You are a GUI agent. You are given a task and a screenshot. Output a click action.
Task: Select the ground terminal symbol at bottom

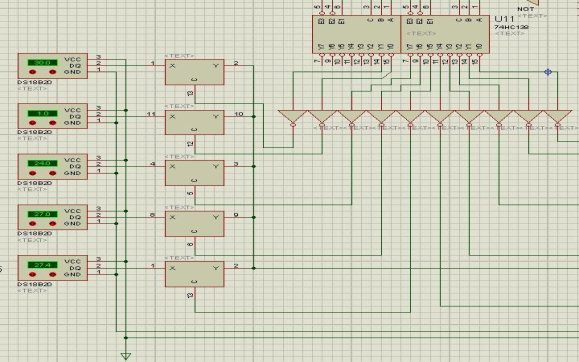click(x=126, y=356)
